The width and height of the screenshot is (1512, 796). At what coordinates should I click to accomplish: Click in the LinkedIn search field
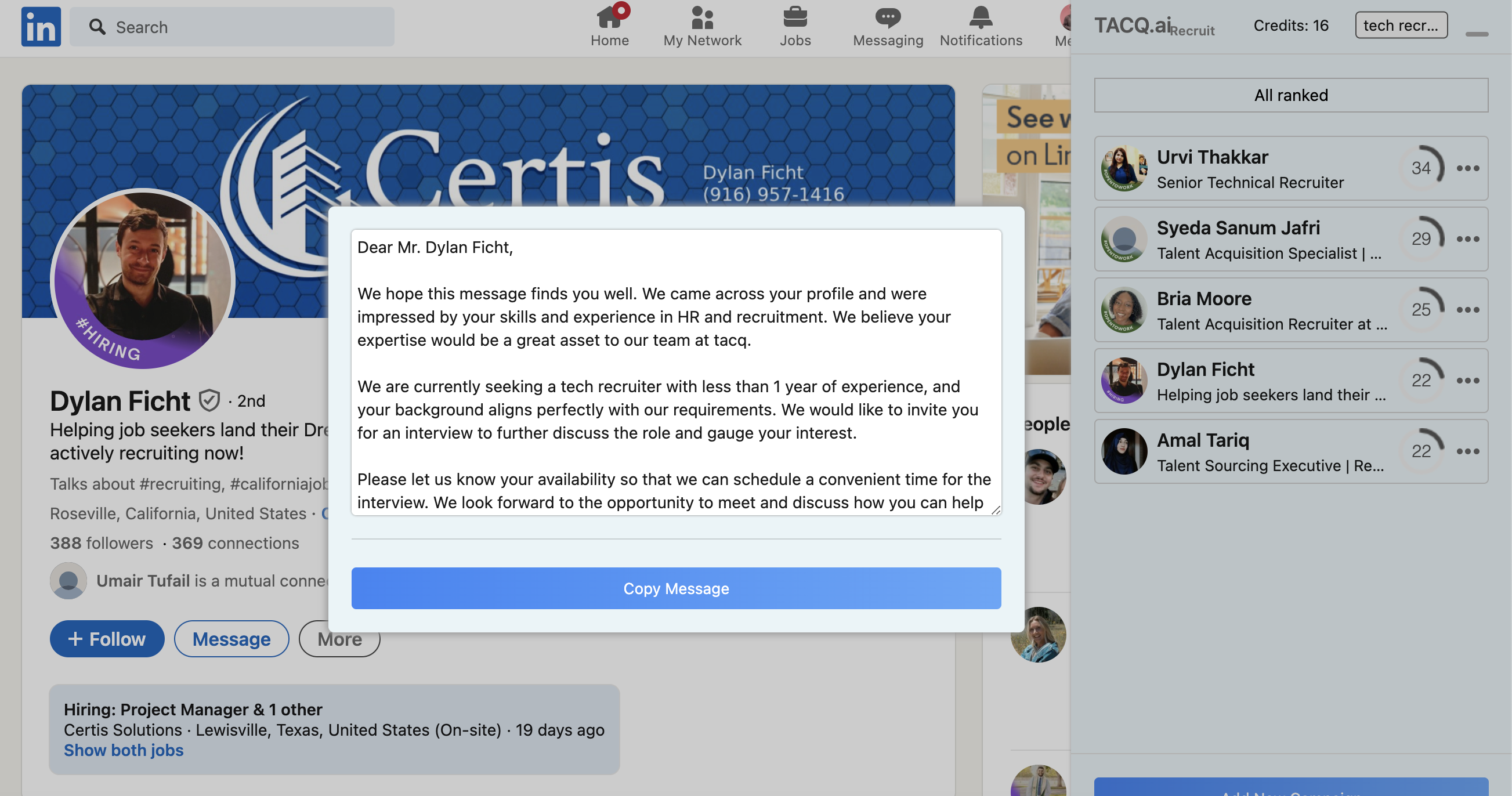pos(232,27)
